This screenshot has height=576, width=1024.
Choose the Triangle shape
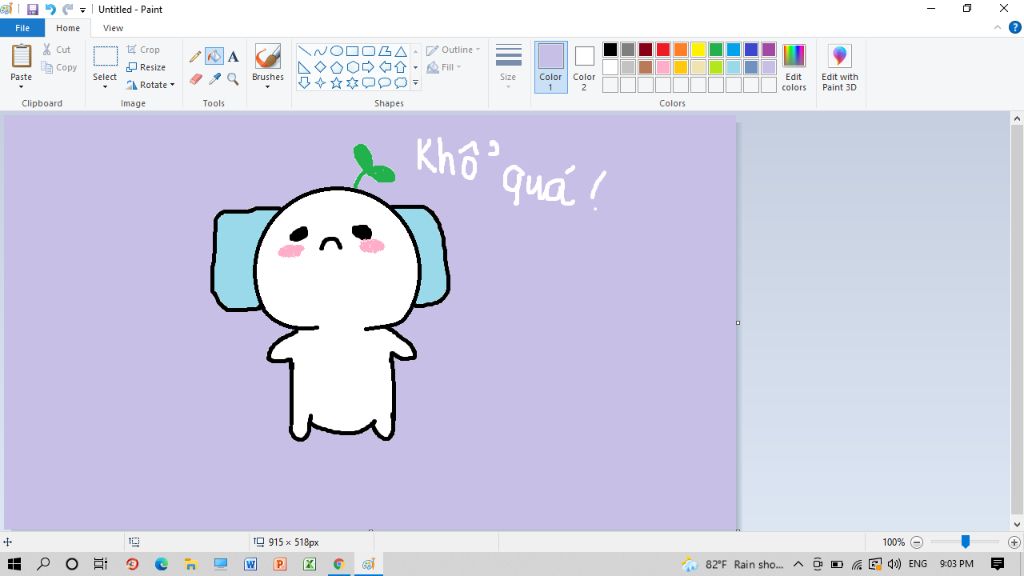click(401, 51)
